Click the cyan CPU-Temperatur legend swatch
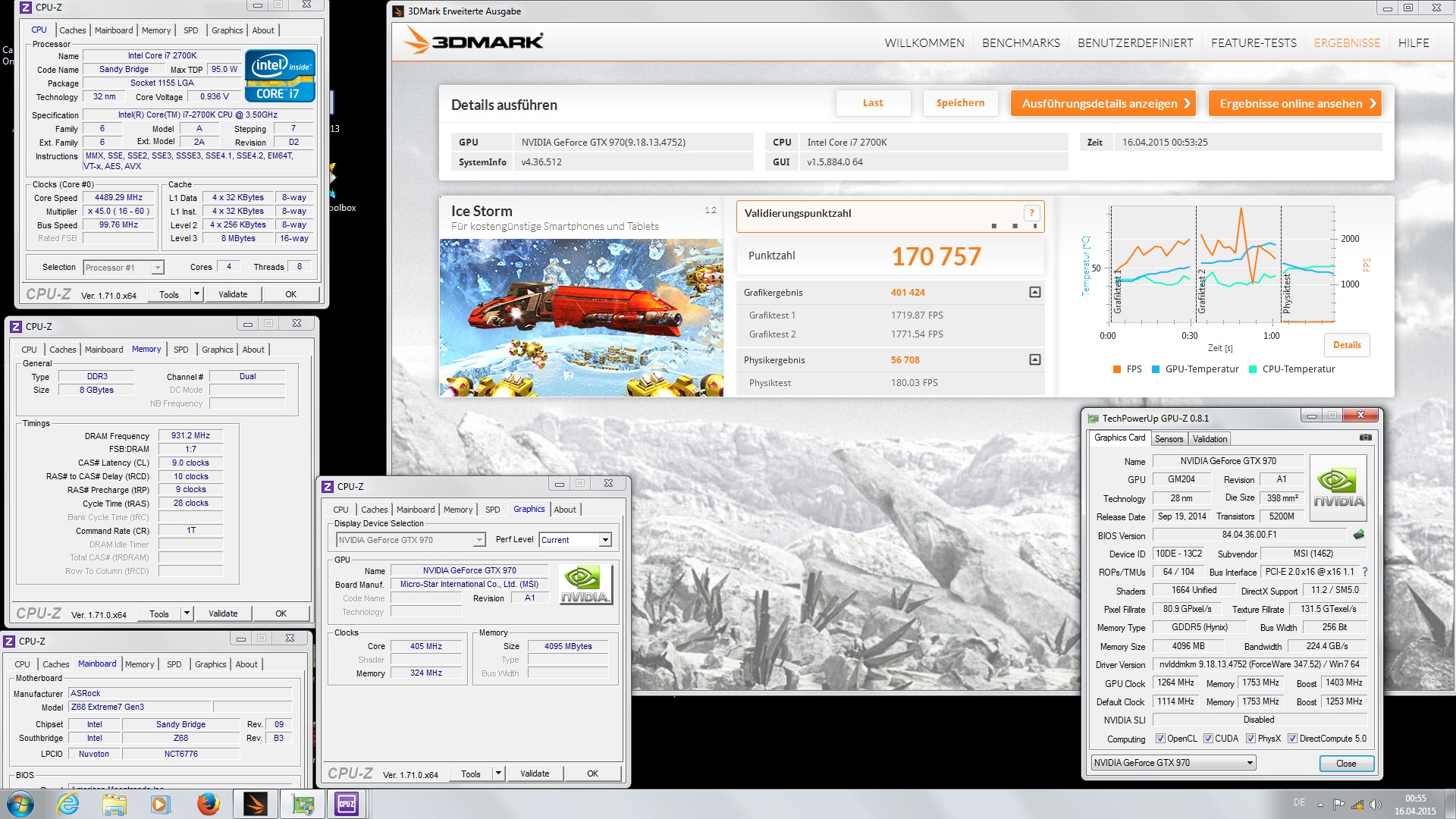This screenshot has width=1456, height=819. click(1253, 369)
